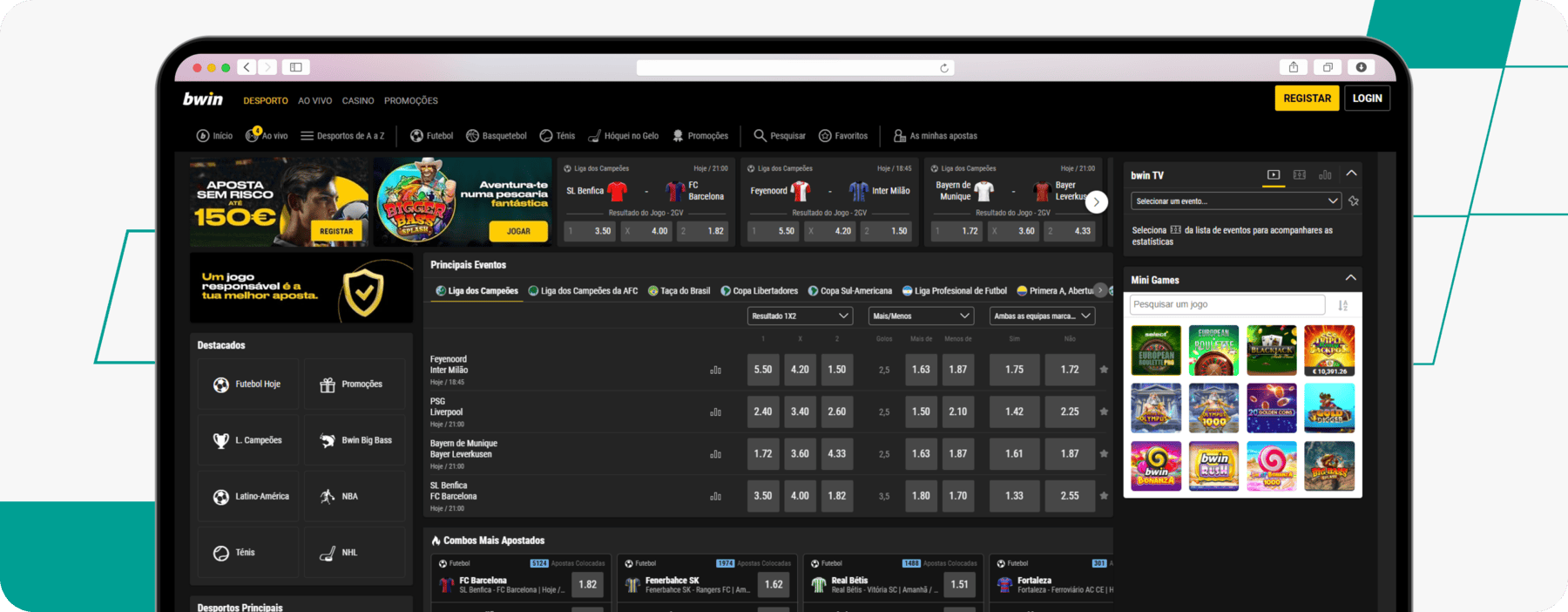Open Futebol Hoje tile in Destacados
Screen dimensions: 1568x612
tap(248, 384)
